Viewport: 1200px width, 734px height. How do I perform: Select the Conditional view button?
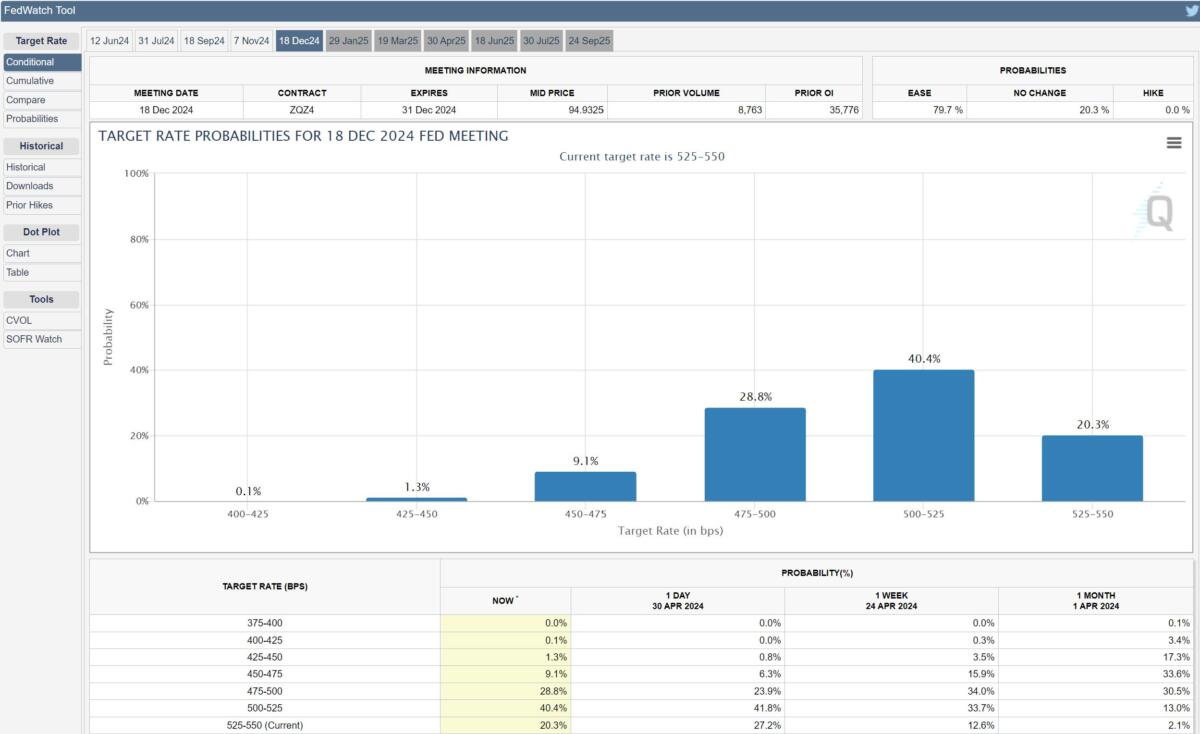coord(30,62)
